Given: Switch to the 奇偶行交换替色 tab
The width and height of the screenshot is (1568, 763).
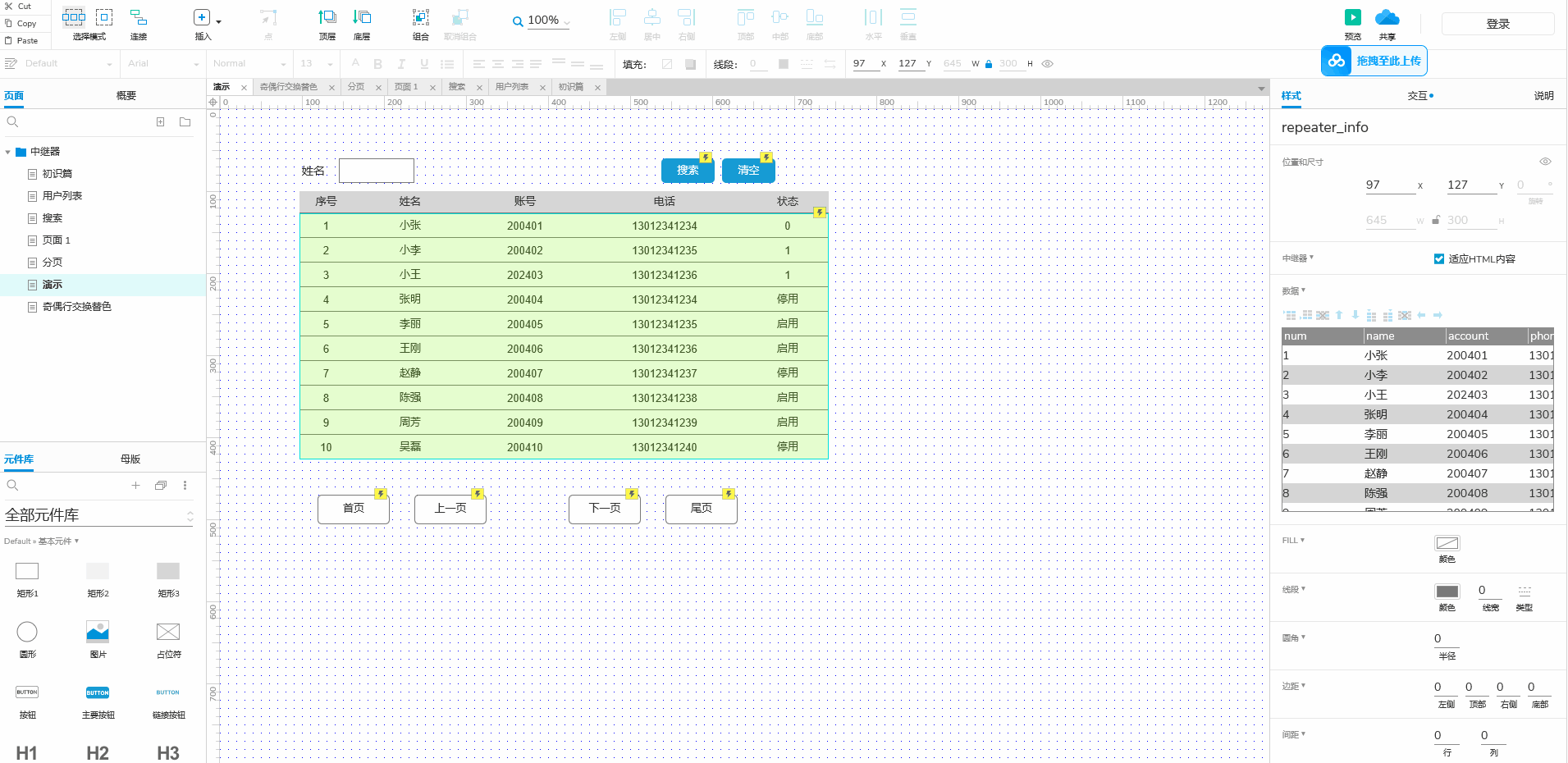Looking at the screenshot, I should pyautogui.click(x=289, y=87).
